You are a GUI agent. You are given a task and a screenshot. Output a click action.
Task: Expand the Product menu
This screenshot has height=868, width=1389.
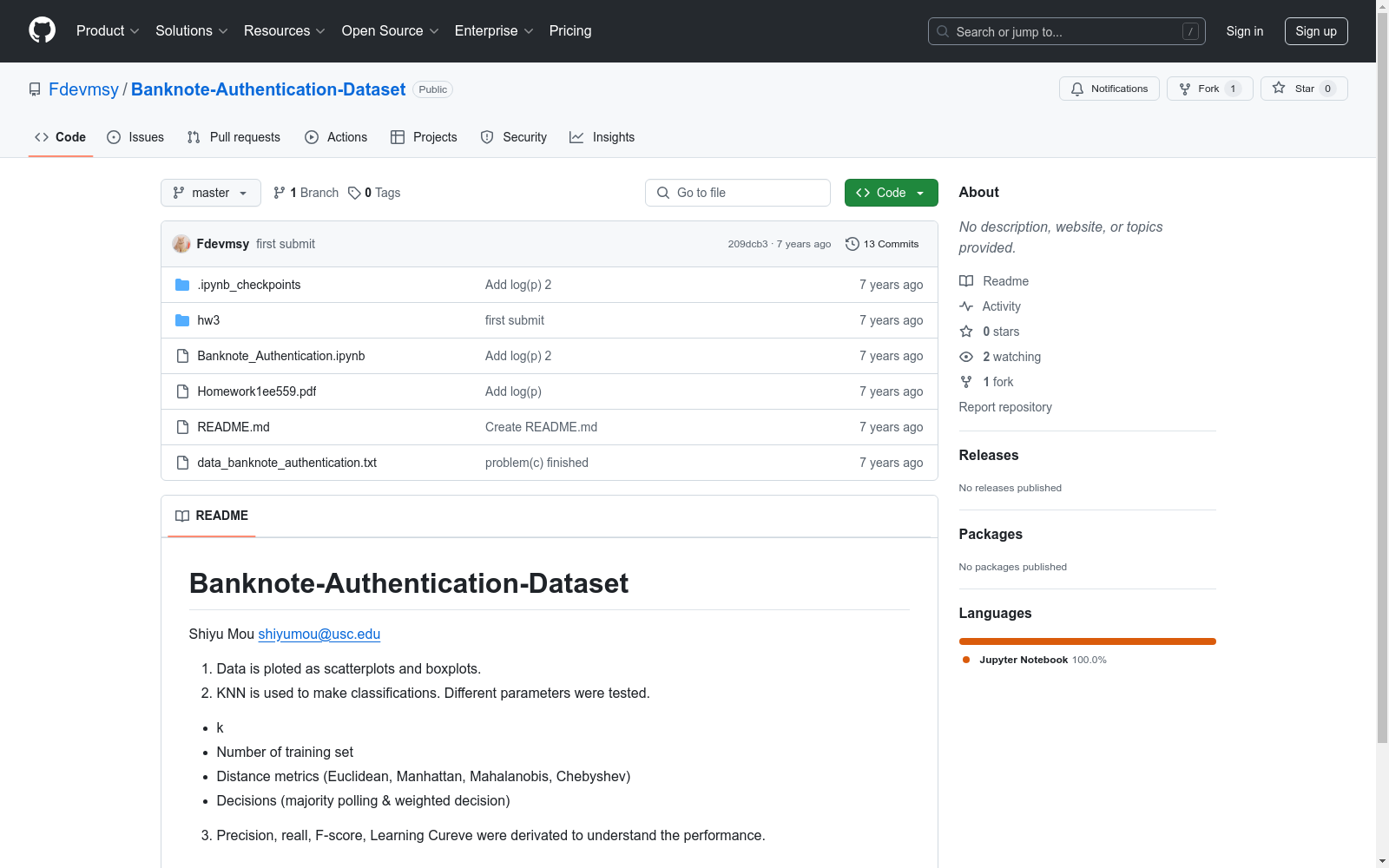(x=108, y=30)
